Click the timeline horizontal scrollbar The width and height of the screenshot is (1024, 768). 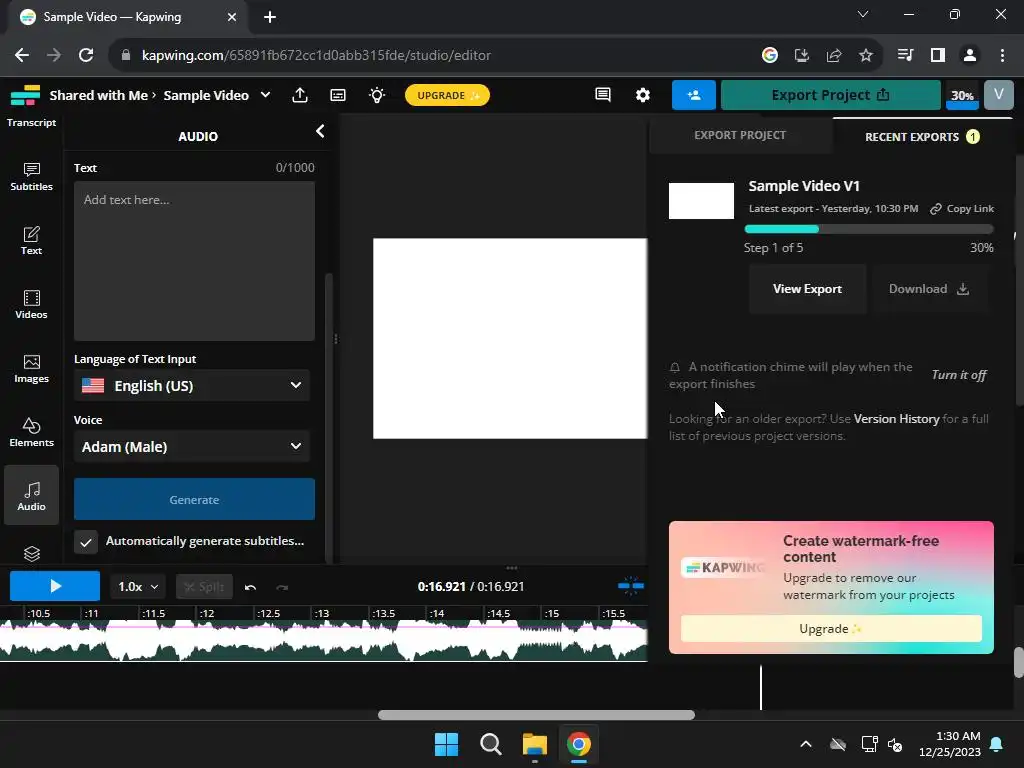coord(536,715)
